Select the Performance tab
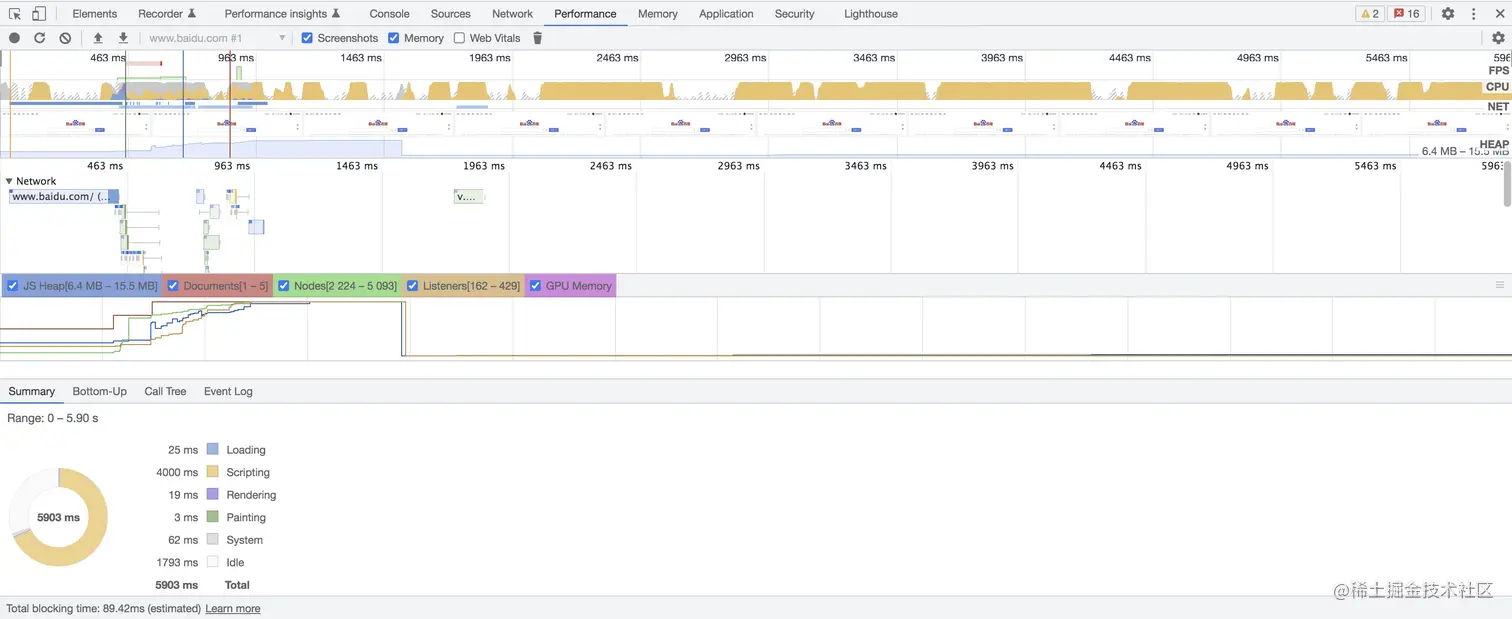This screenshot has width=1512, height=619. pos(585,14)
